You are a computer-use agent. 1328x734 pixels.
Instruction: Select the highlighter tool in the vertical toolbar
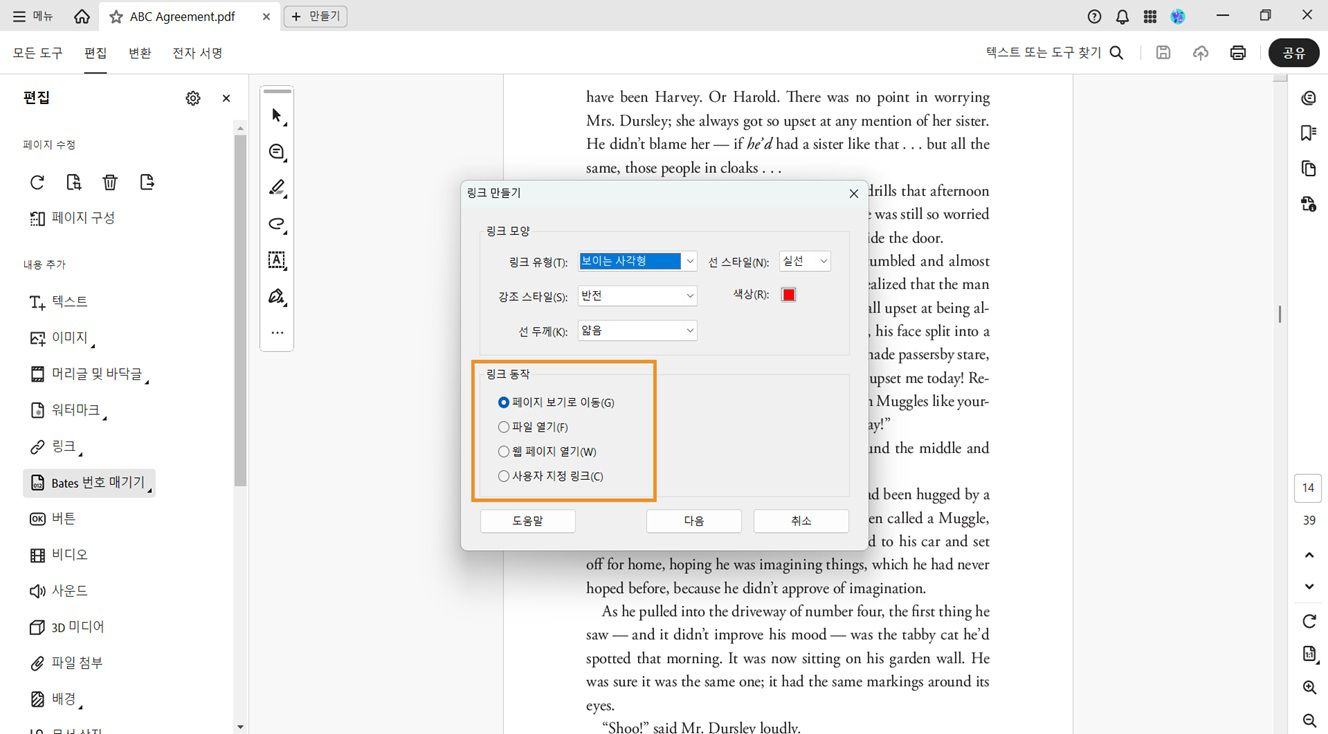click(276, 187)
